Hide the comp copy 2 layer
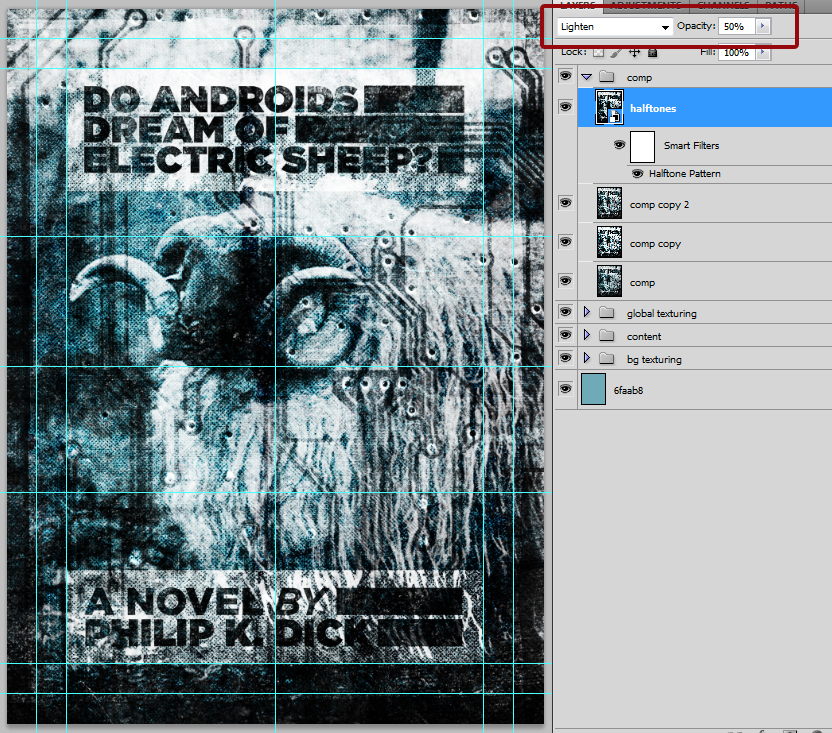The height and width of the screenshot is (733, 832). 566,203
